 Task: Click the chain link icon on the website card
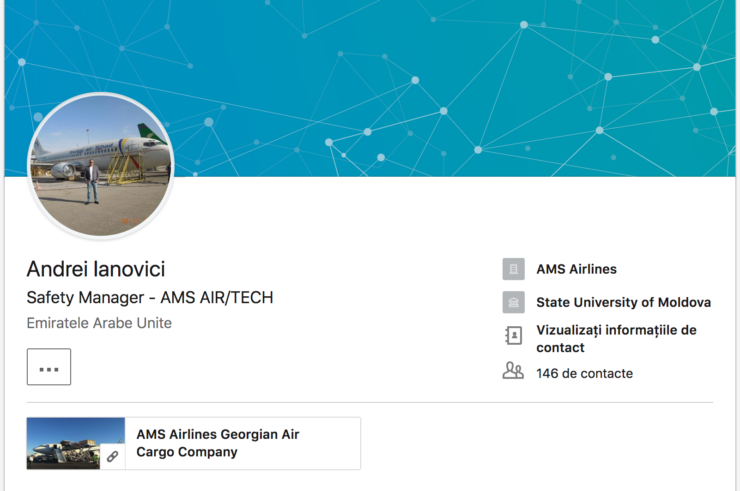coord(112,457)
